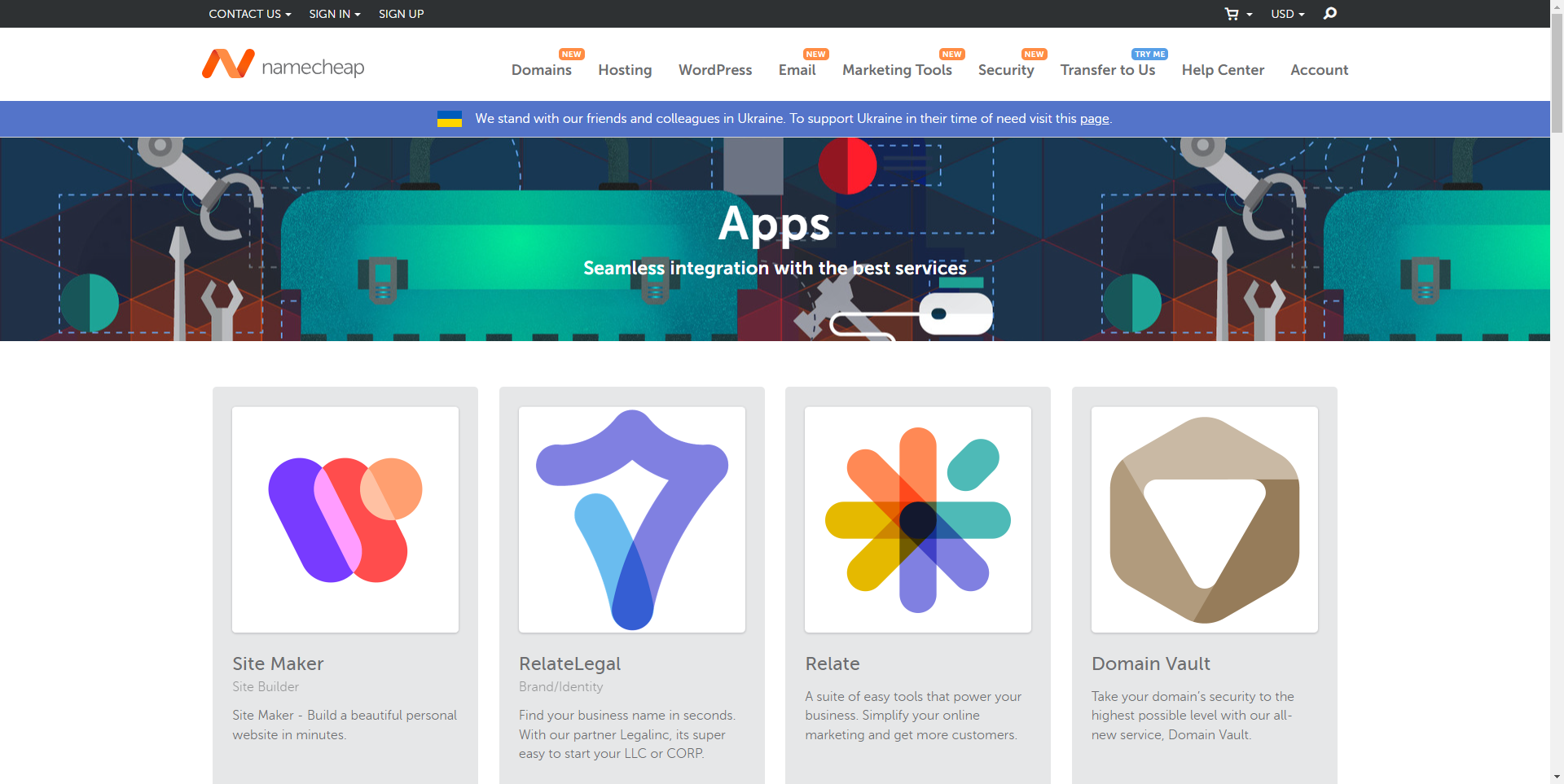Click the Relate title

(x=833, y=664)
